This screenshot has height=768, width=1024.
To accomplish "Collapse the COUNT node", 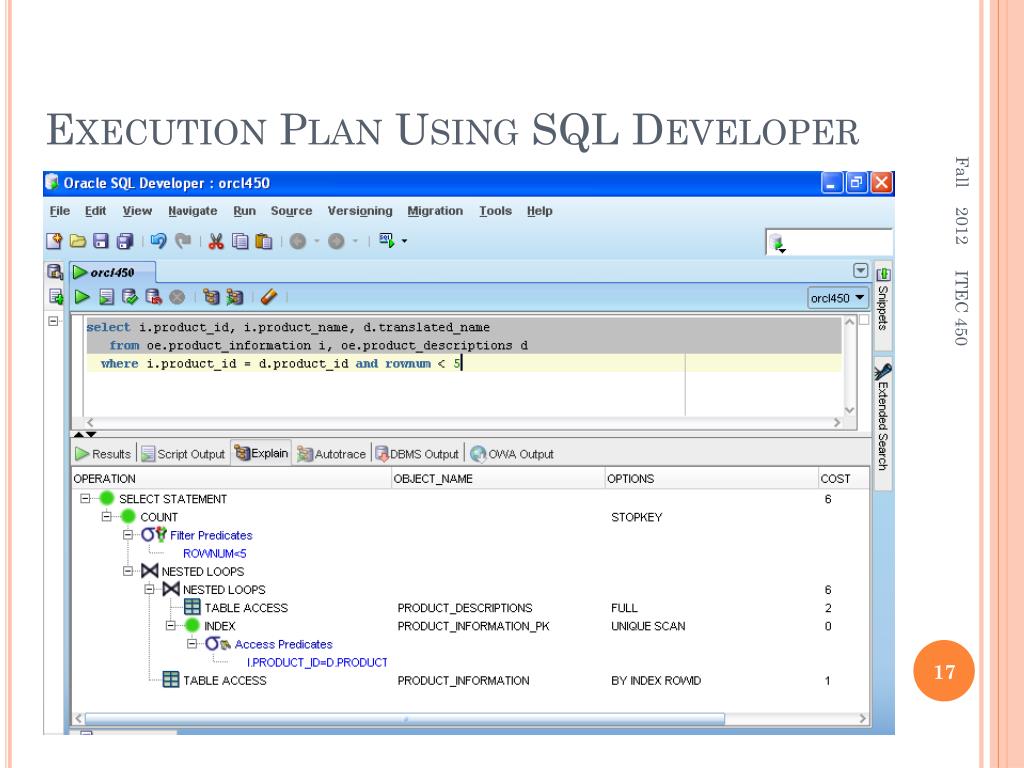I will pyautogui.click(x=106, y=517).
